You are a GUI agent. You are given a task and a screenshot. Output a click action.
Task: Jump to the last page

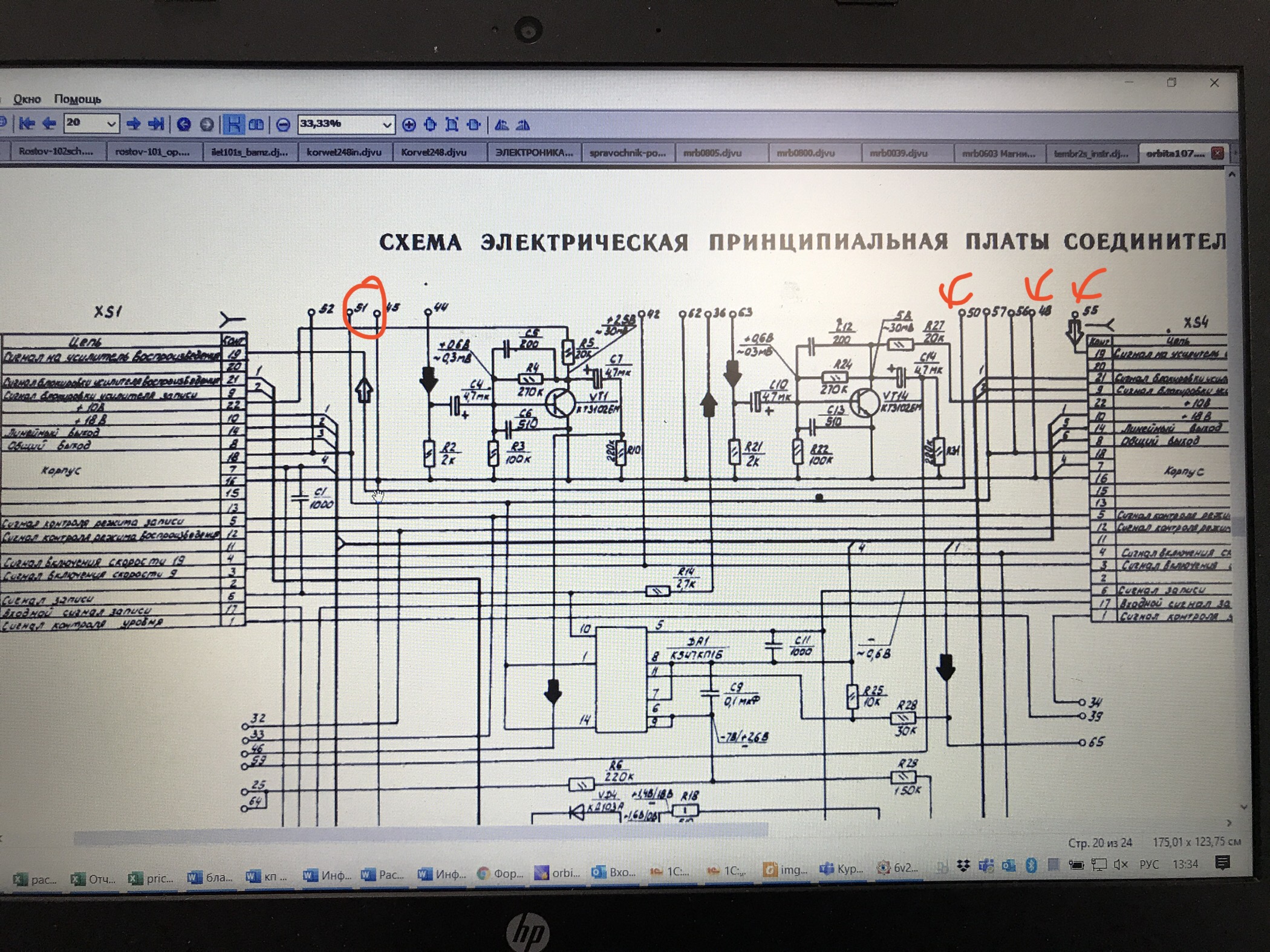click(157, 125)
